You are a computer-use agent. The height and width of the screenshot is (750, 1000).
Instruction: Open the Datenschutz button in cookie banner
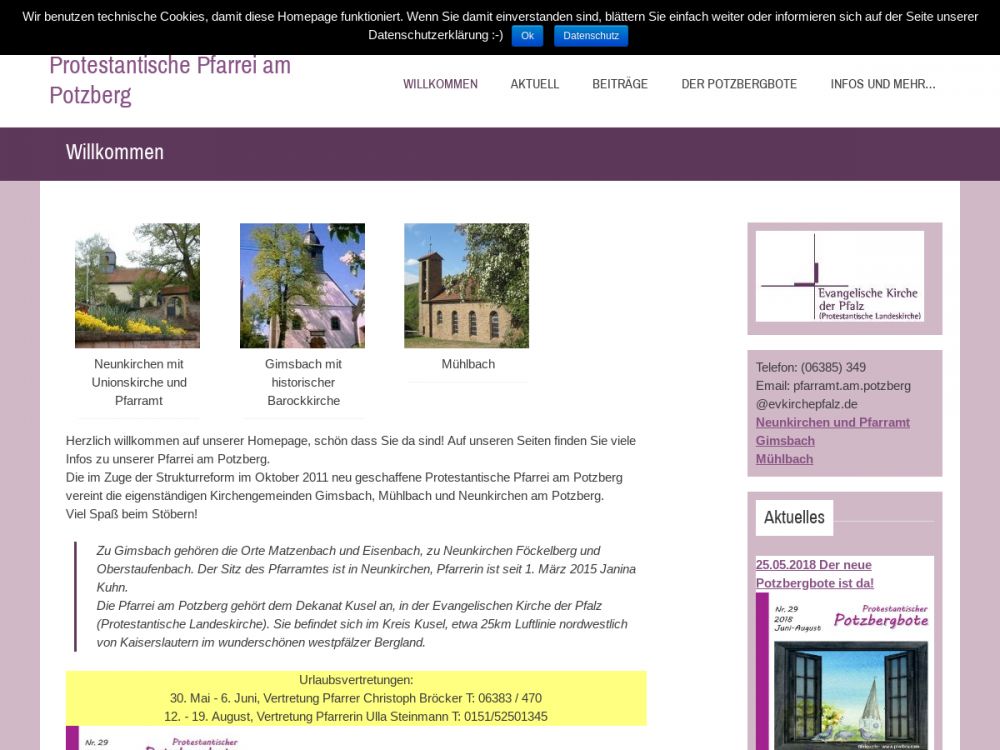pos(590,36)
